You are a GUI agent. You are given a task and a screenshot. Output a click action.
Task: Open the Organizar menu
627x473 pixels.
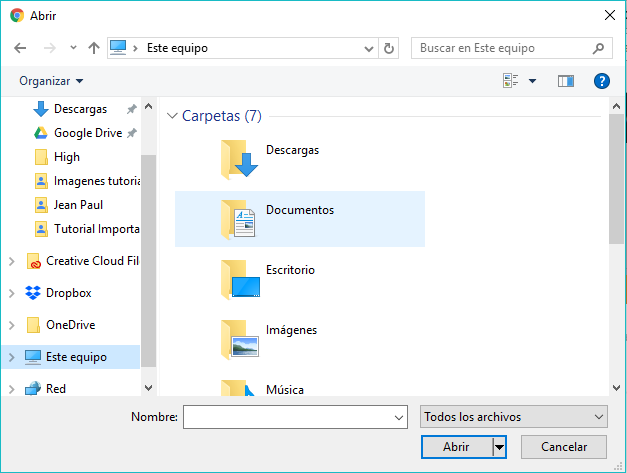coord(51,81)
